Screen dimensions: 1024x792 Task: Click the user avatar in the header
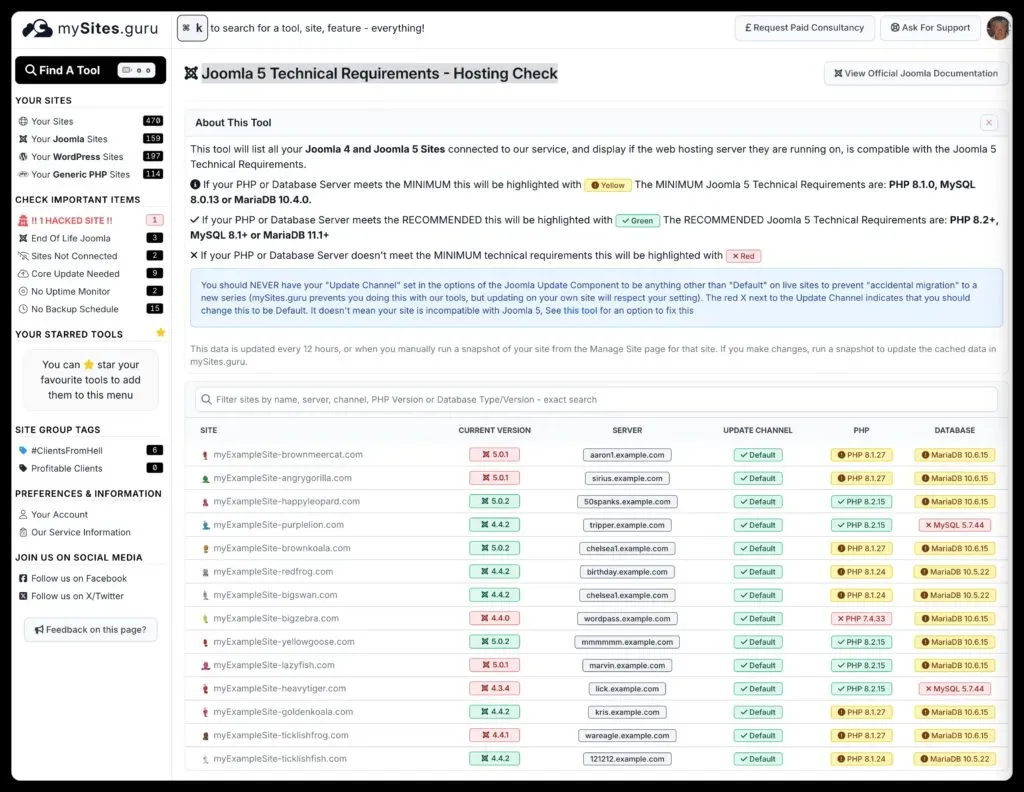coord(997,28)
